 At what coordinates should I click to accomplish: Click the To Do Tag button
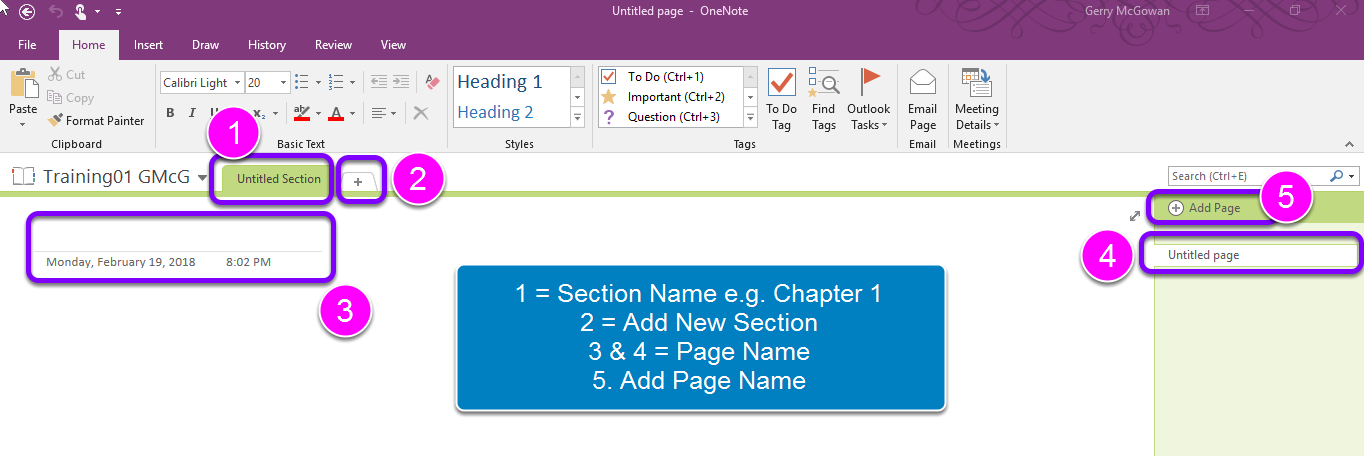coord(782,99)
